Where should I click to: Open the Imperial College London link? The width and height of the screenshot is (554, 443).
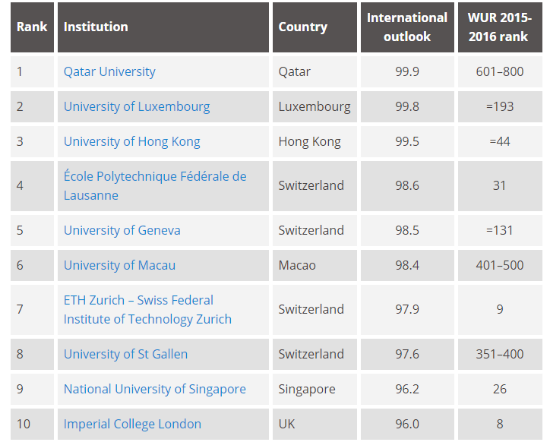point(132,424)
